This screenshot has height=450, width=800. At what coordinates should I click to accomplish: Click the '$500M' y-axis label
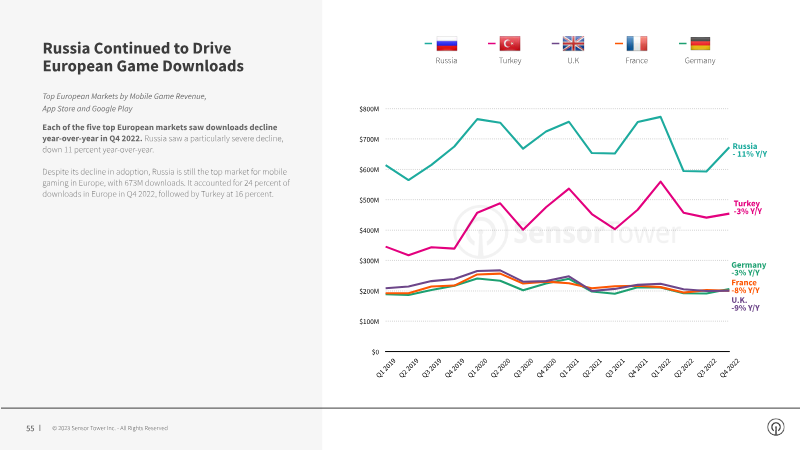point(369,200)
